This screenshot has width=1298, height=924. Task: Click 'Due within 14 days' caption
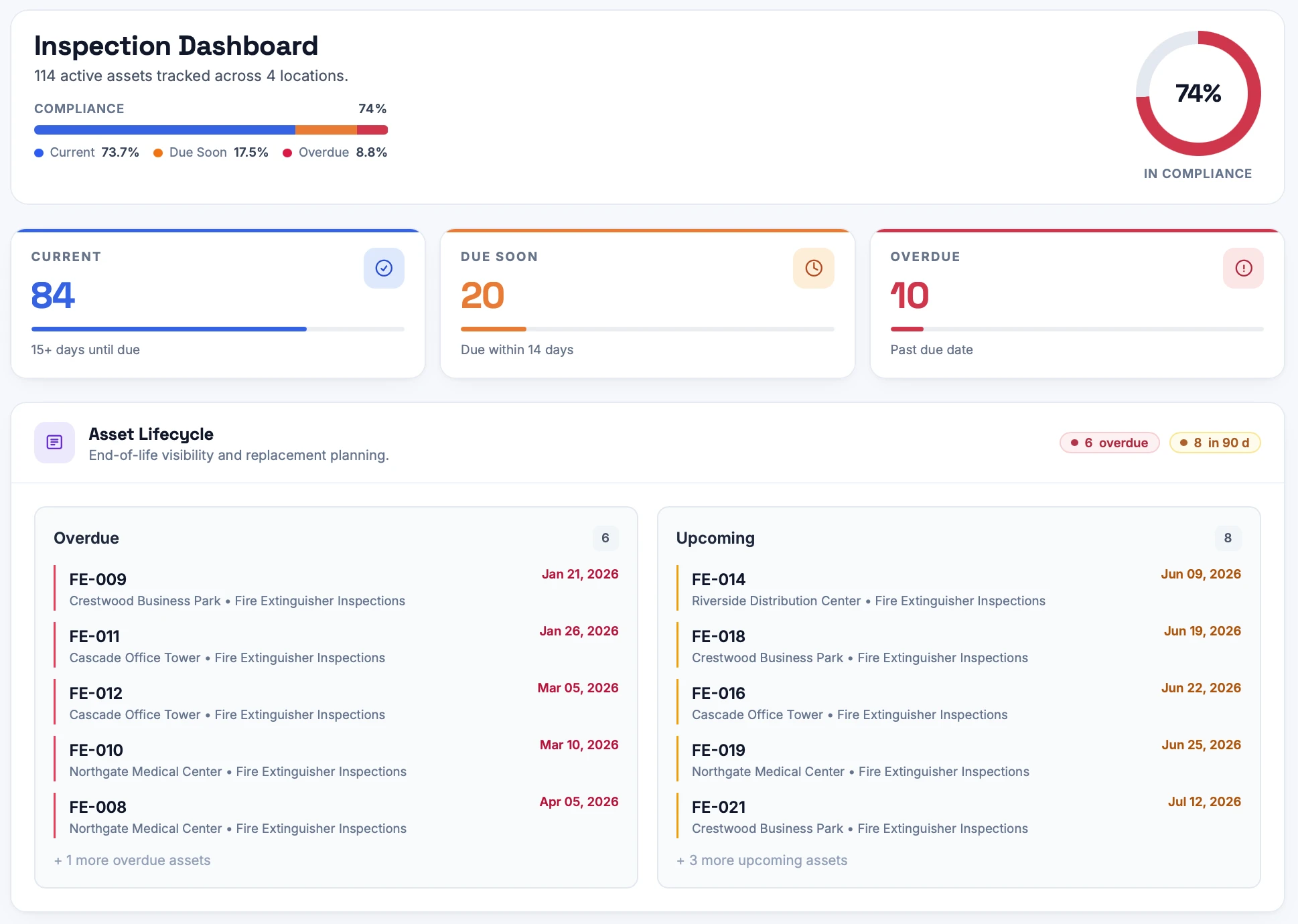517,350
